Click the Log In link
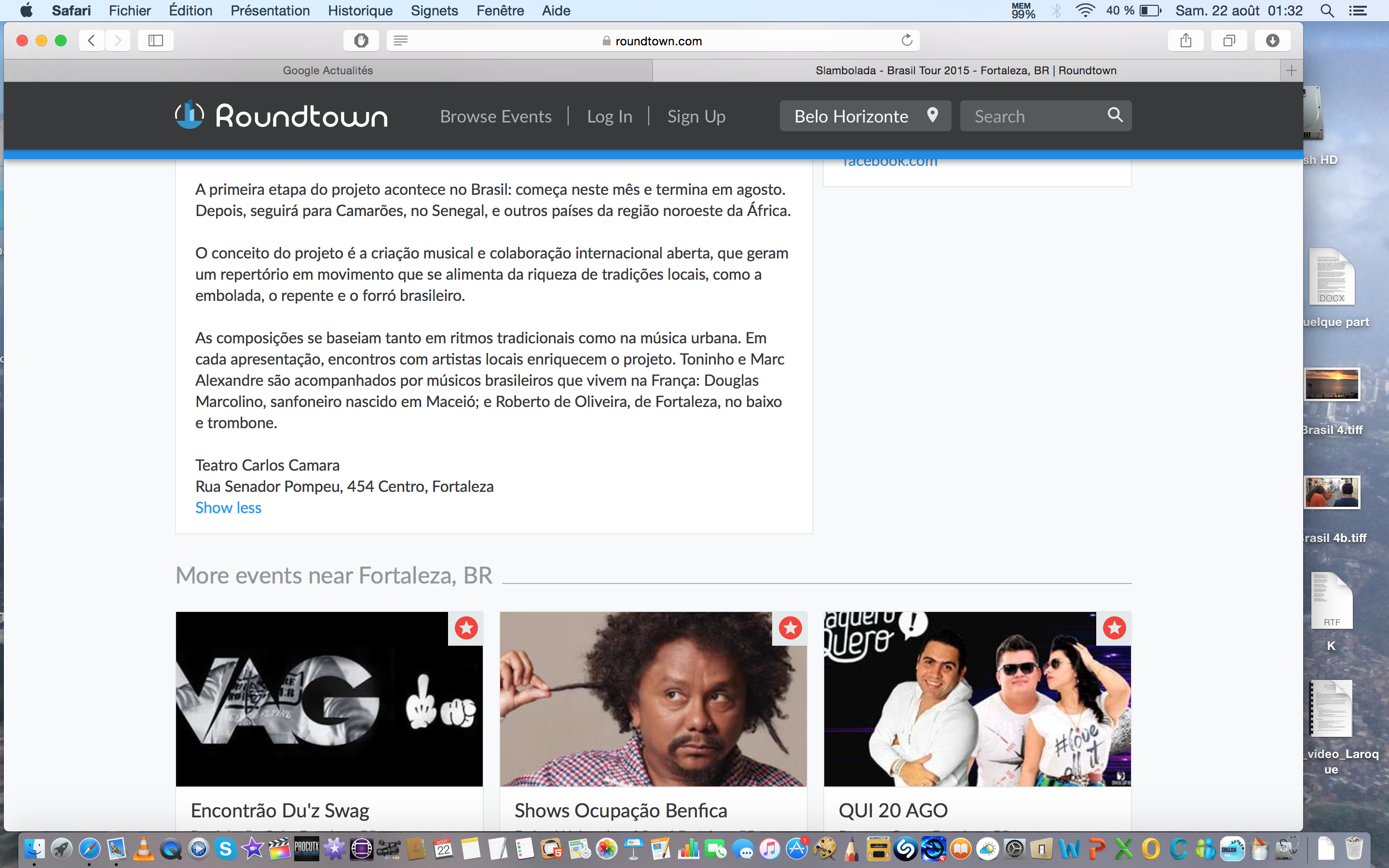Viewport: 1389px width, 868px height. (x=610, y=117)
